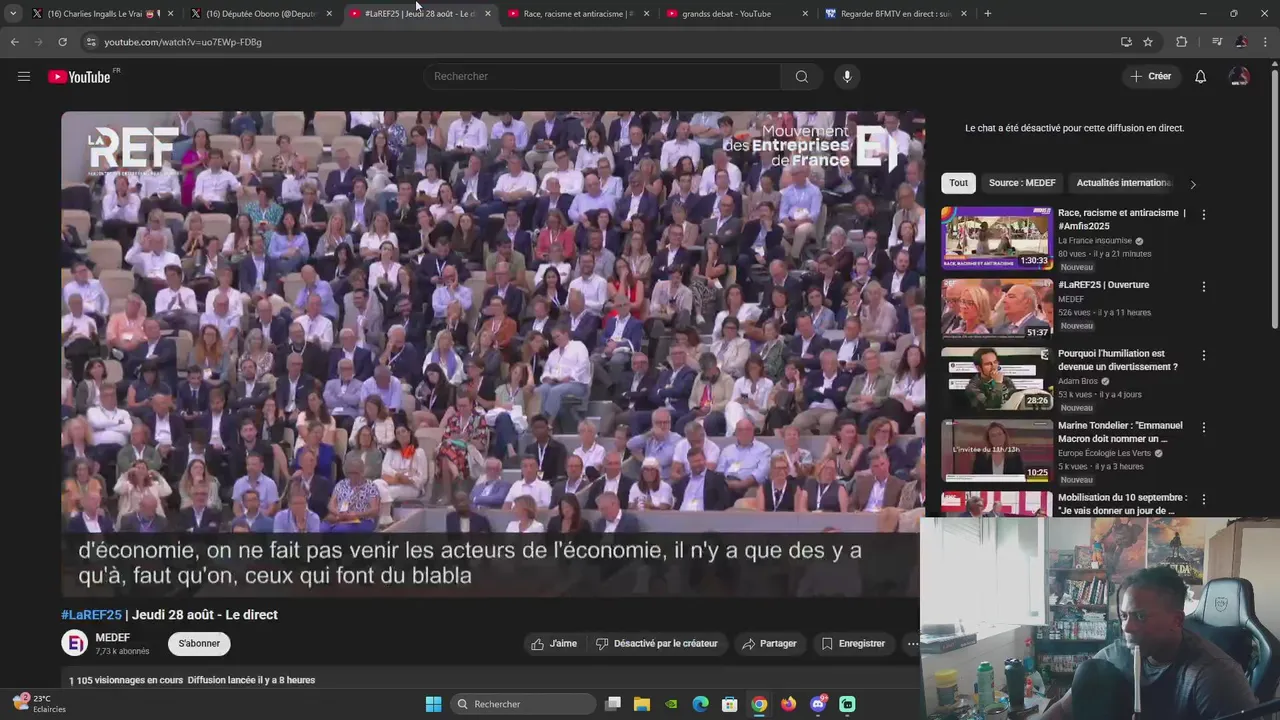Open weather widget showing 23°C
The width and height of the screenshot is (1280, 720).
click(x=38, y=703)
